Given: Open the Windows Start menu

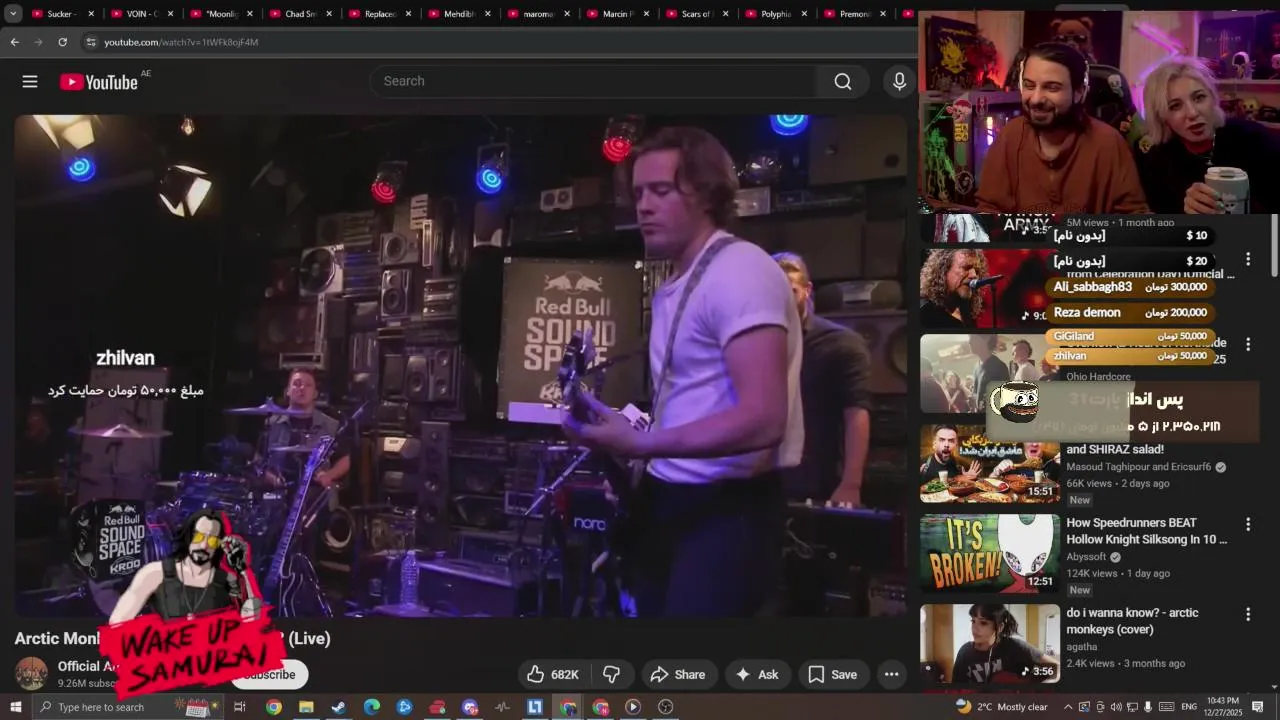Looking at the screenshot, I should point(15,707).
